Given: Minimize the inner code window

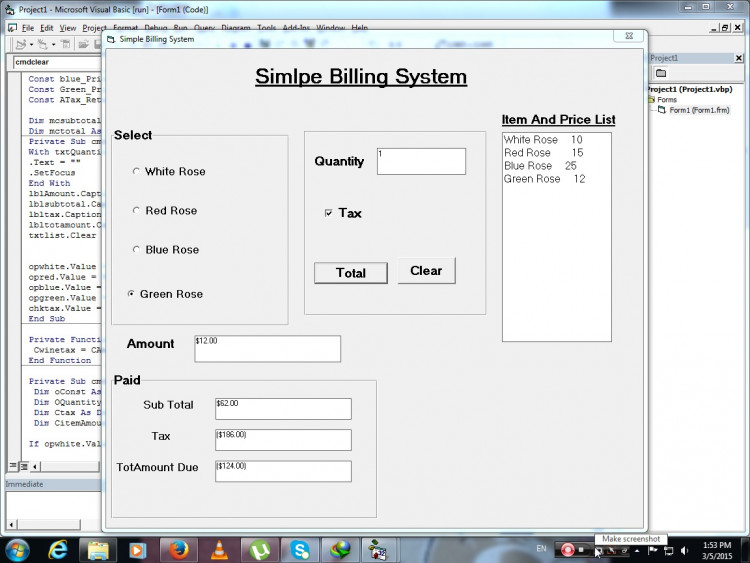Looking at the screenshot, I should [714, 28].
